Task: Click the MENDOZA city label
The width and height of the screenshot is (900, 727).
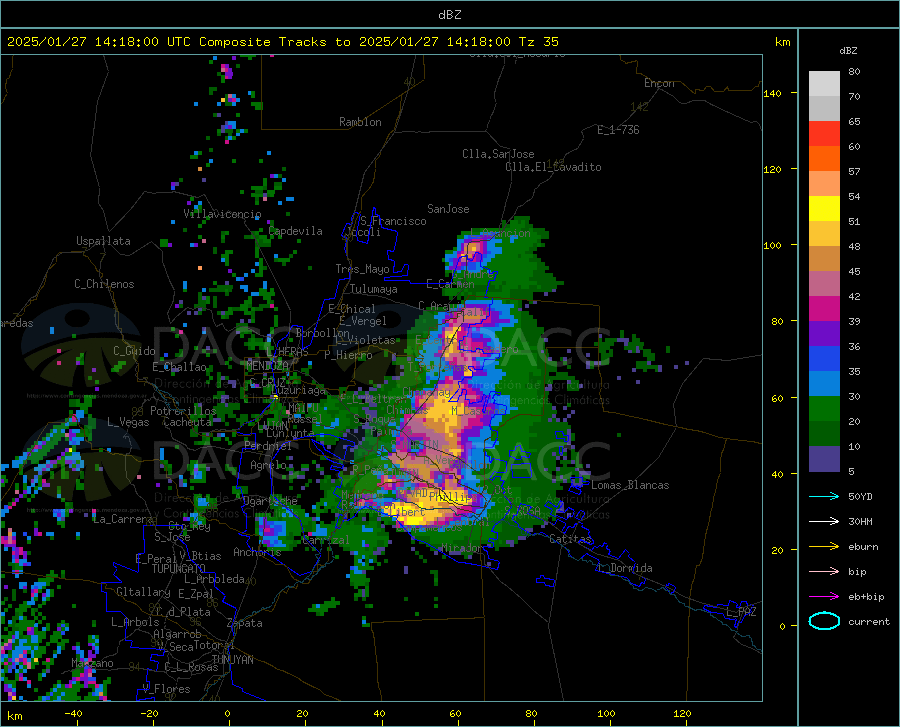Action: coord(267,366)
